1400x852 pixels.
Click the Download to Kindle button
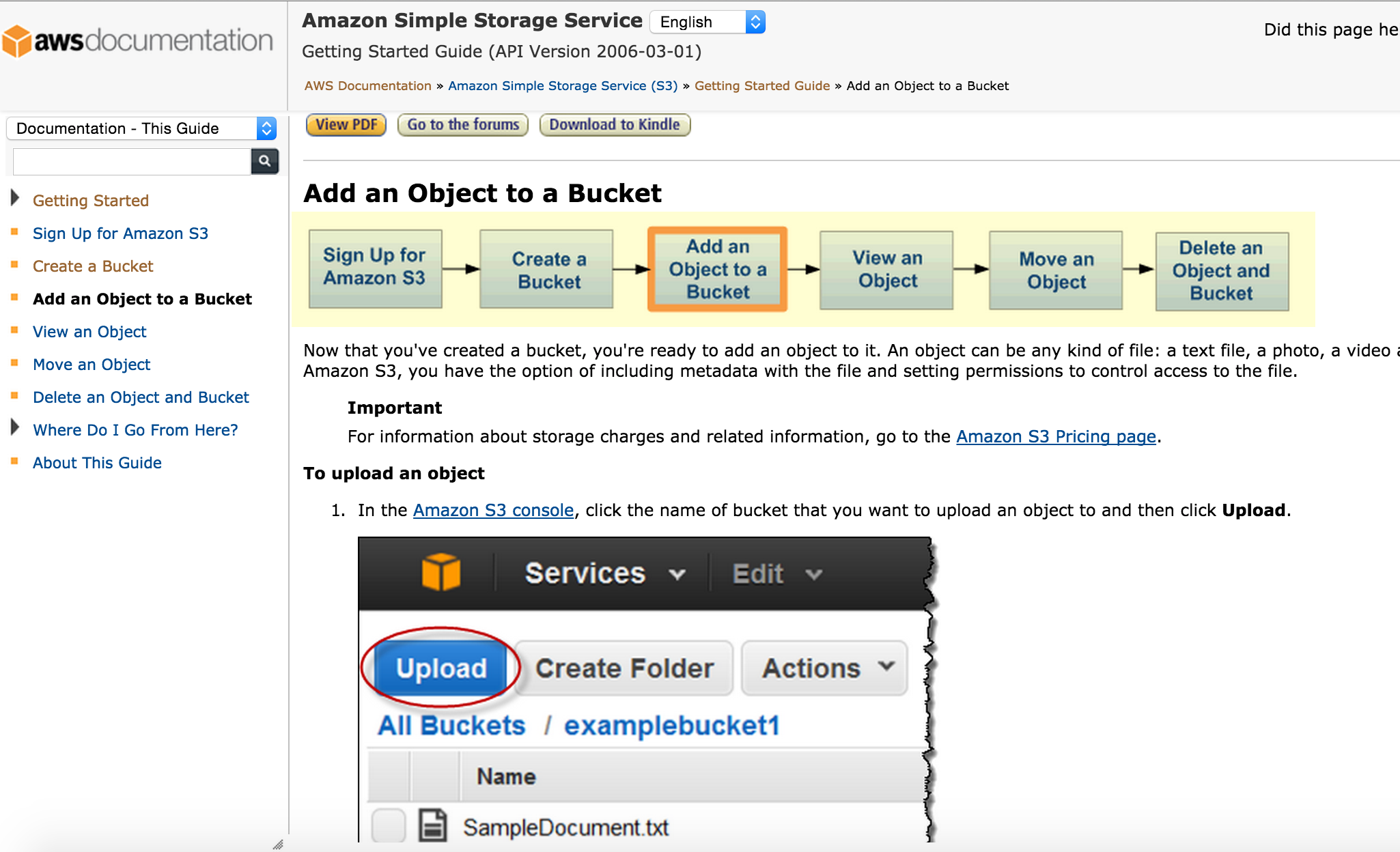615,125
